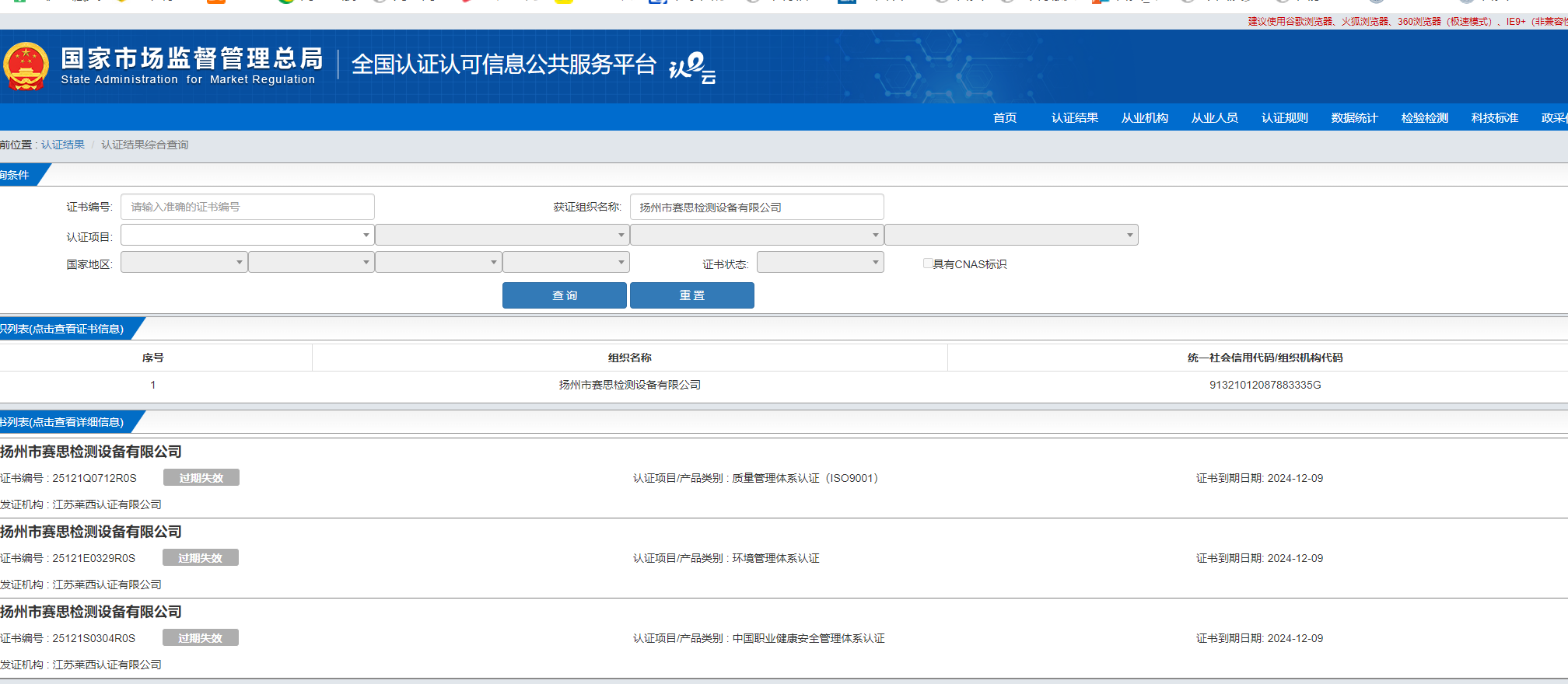Screen dimensions: 1568x684
Task: Click the 查询 search button
Action: (565, 295)
